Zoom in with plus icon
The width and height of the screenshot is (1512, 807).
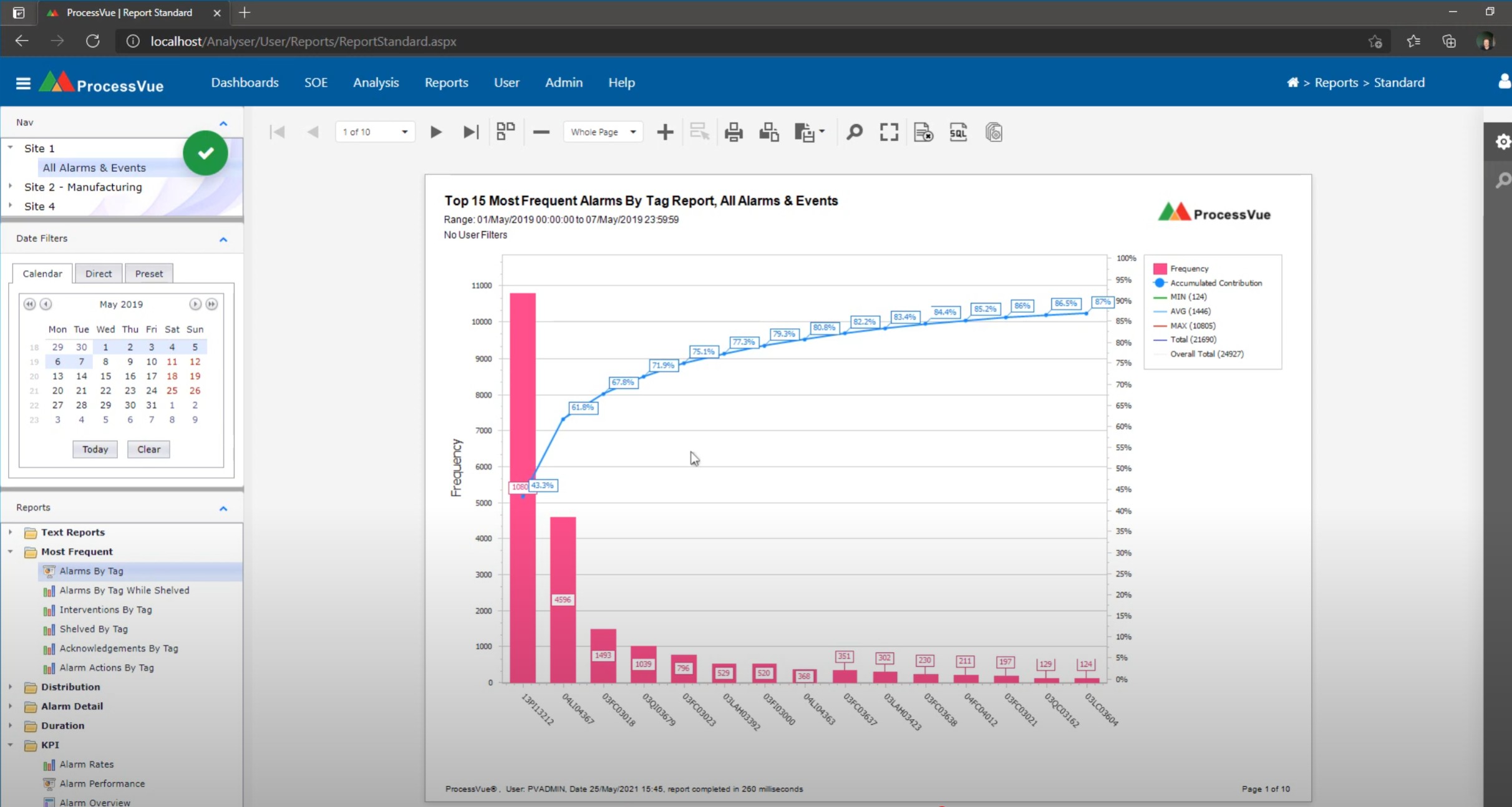pyautogui.click(x=665, y=132)
